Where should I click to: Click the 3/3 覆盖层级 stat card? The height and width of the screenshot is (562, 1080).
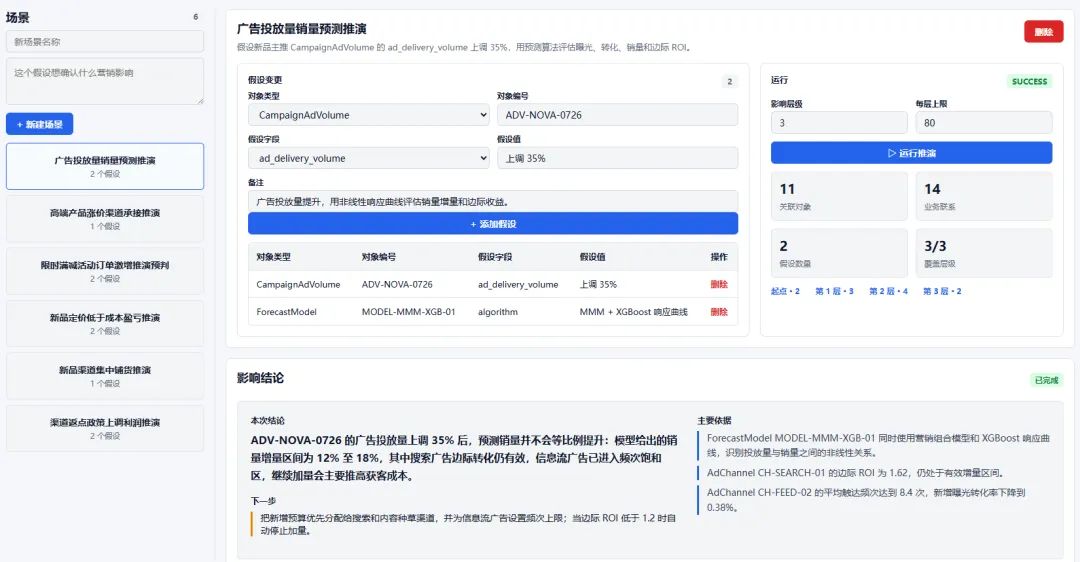tap(984, 253)
